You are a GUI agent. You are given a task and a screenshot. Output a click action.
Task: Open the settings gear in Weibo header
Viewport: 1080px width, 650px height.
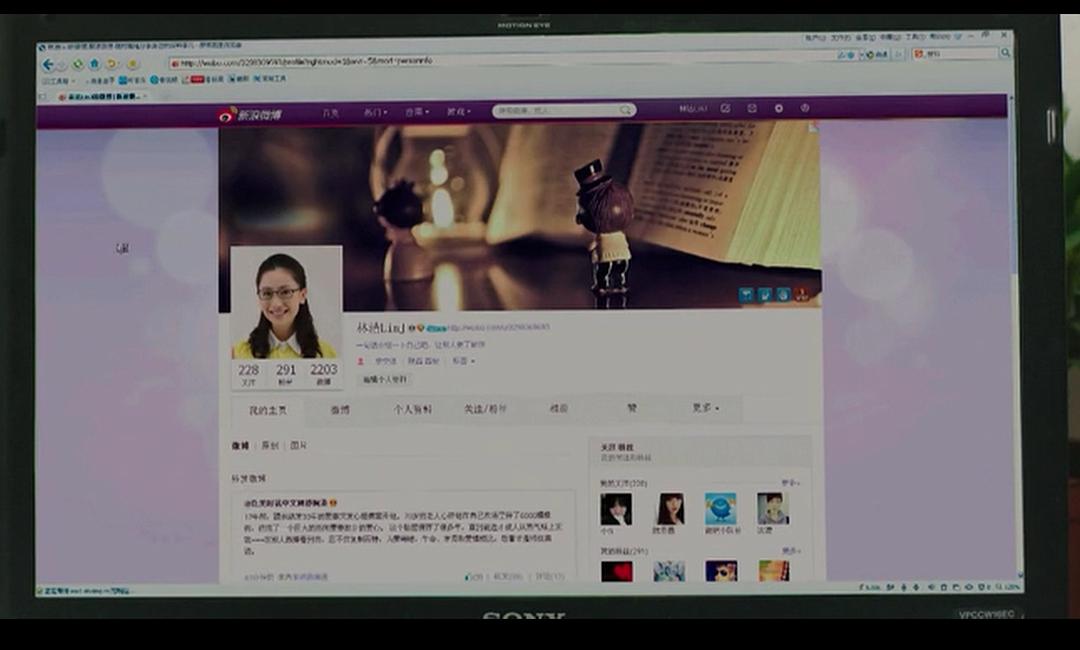click(779, 109)
